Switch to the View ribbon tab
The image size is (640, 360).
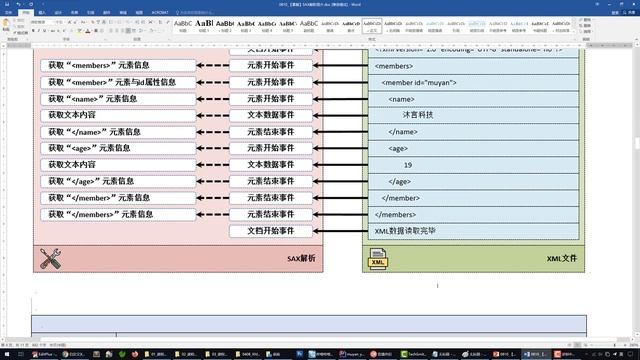pyautogui.click(x=139, y=13)
